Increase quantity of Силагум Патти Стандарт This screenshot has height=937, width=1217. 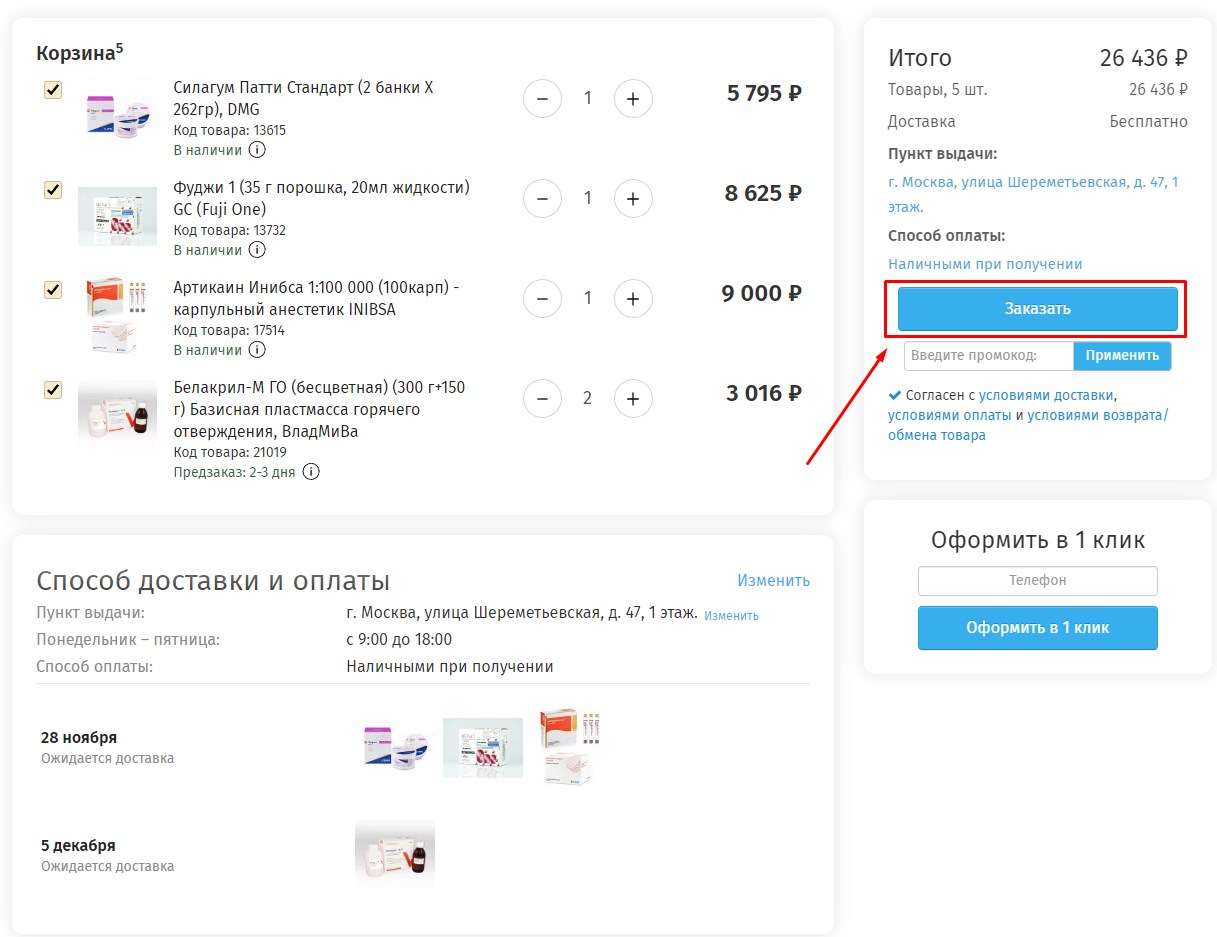pyautogui.click(x=632, y=98)
